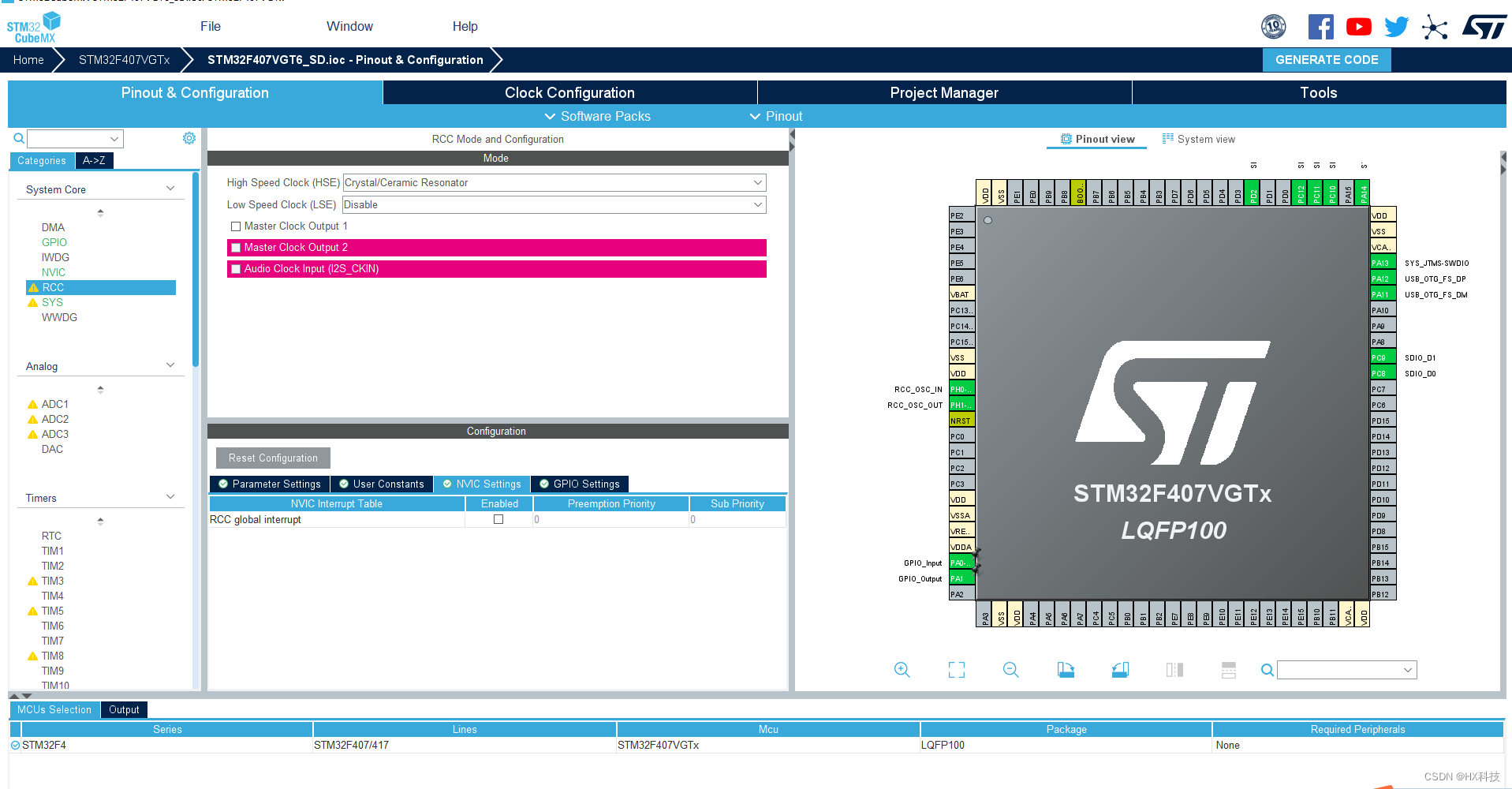Select the STM32F4 series radio indicator
The width and height of the screenshot is (1512, 789).
point(15,745)
